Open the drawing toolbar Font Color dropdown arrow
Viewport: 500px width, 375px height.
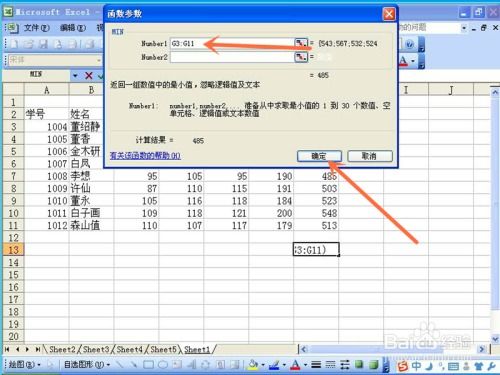click(305, 365)
